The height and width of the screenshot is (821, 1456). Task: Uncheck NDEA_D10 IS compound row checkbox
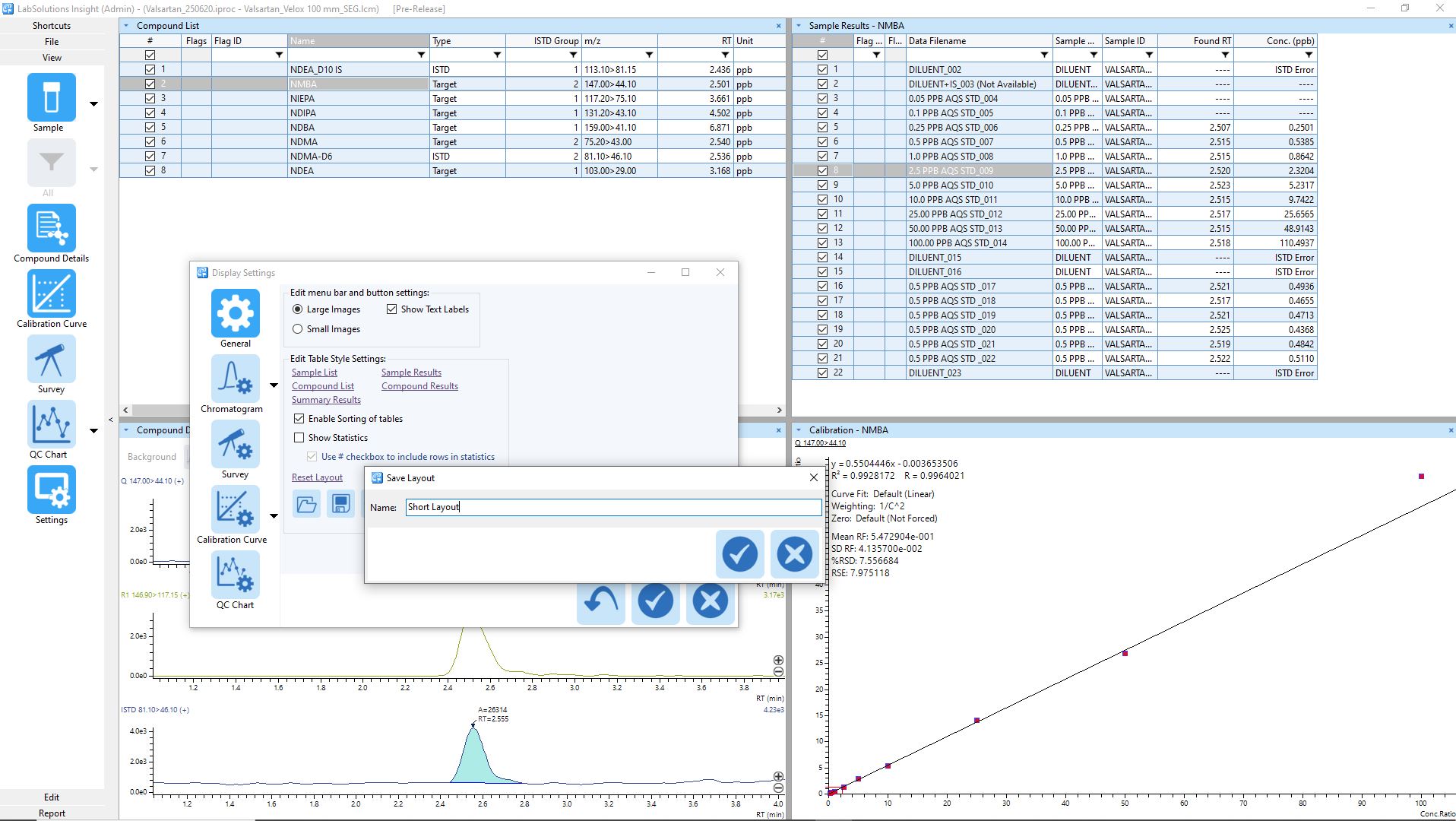pyautogui.click(x=150, y=69)
